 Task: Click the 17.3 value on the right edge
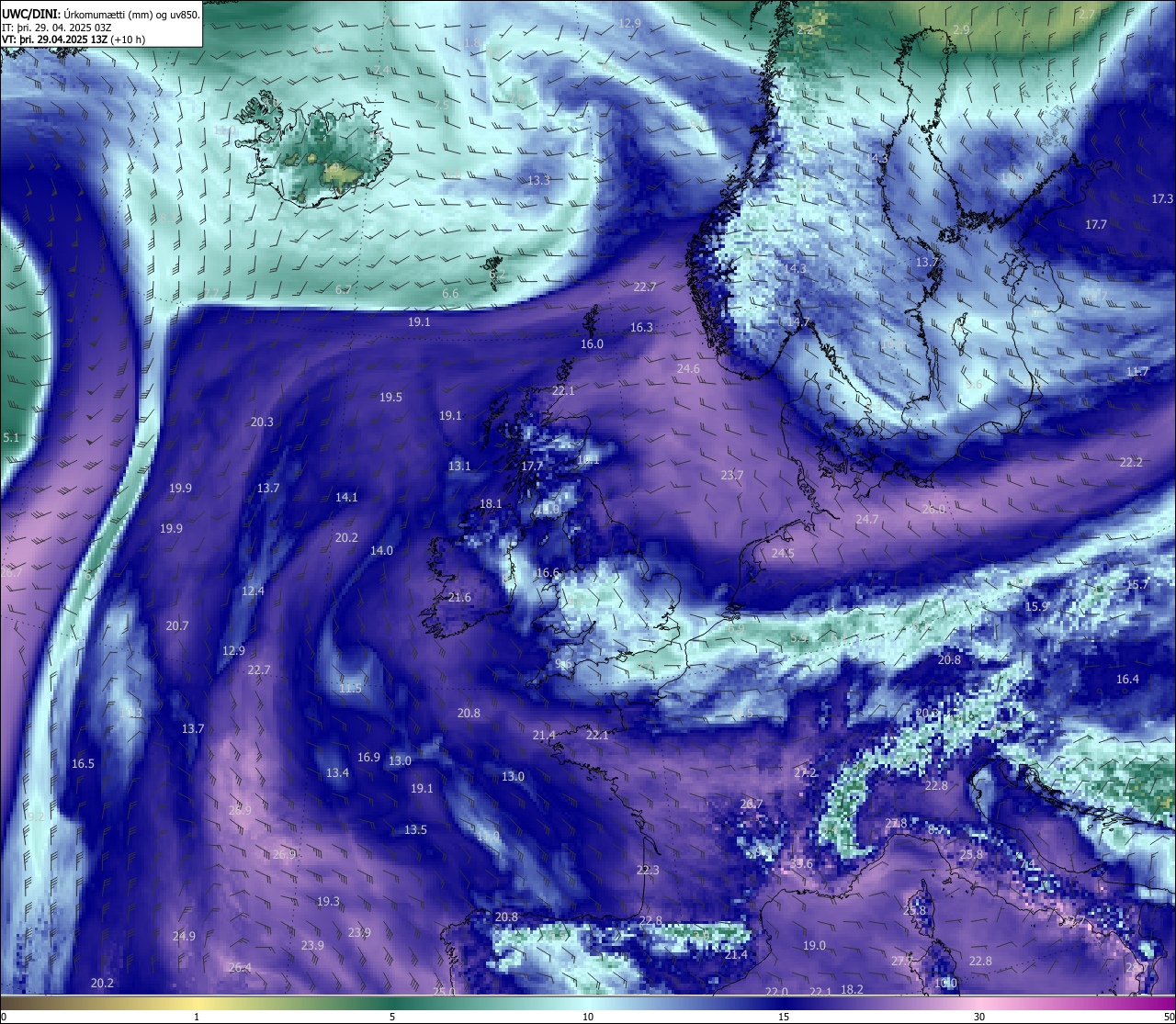click(x=1162, y=199)
